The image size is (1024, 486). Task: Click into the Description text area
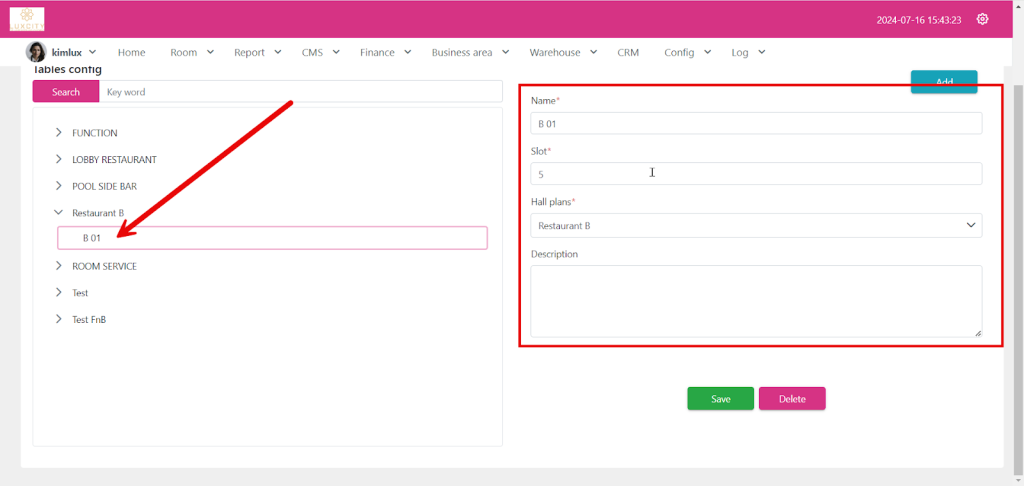pyautogui.click(x=755, y=301)
